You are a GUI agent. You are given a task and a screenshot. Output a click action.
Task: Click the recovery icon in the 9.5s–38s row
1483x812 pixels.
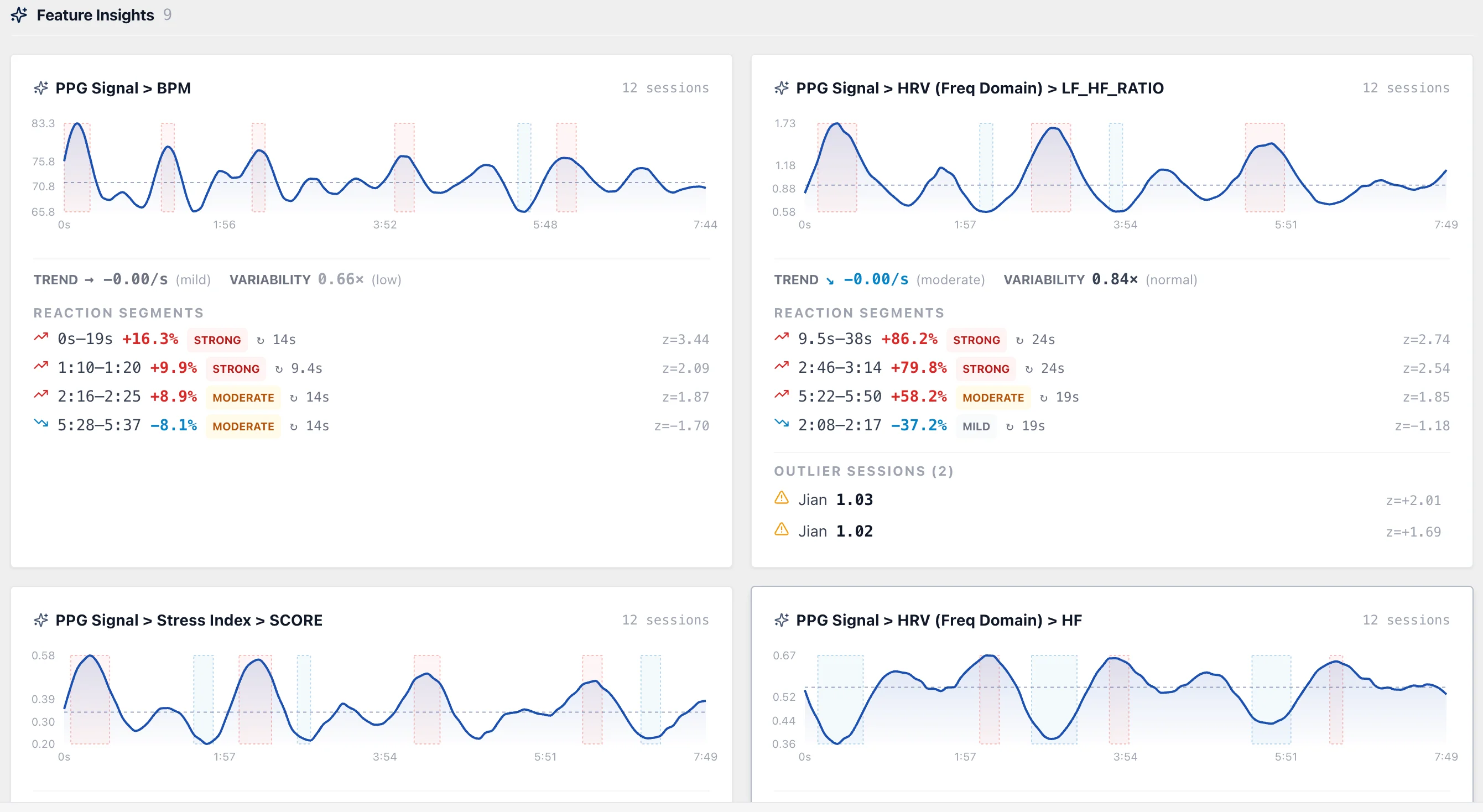click(1019, 341)
